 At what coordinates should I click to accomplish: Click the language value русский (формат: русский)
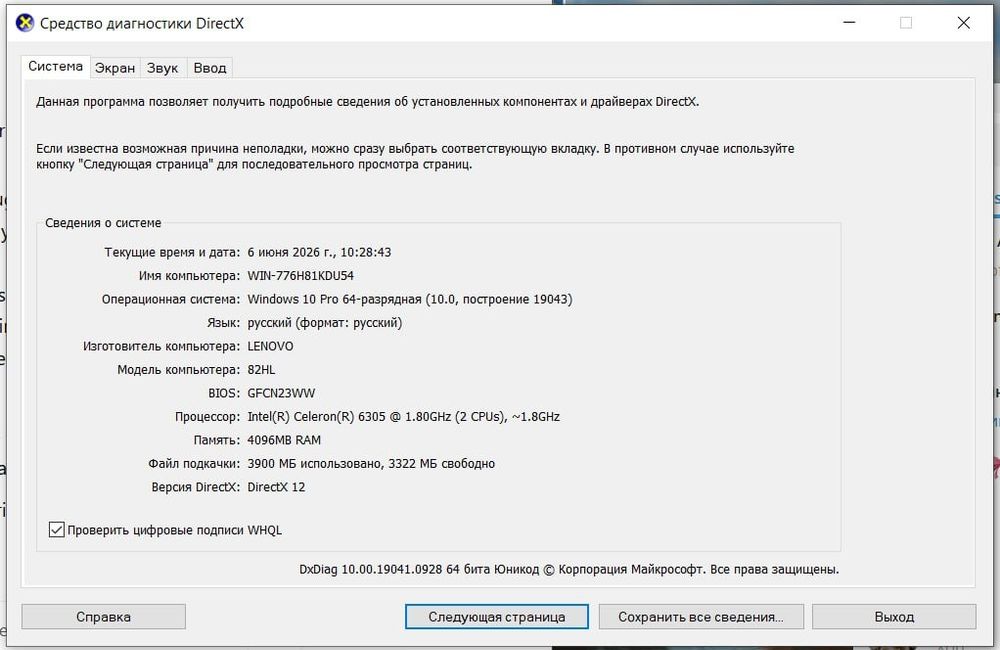pos(325,323)
